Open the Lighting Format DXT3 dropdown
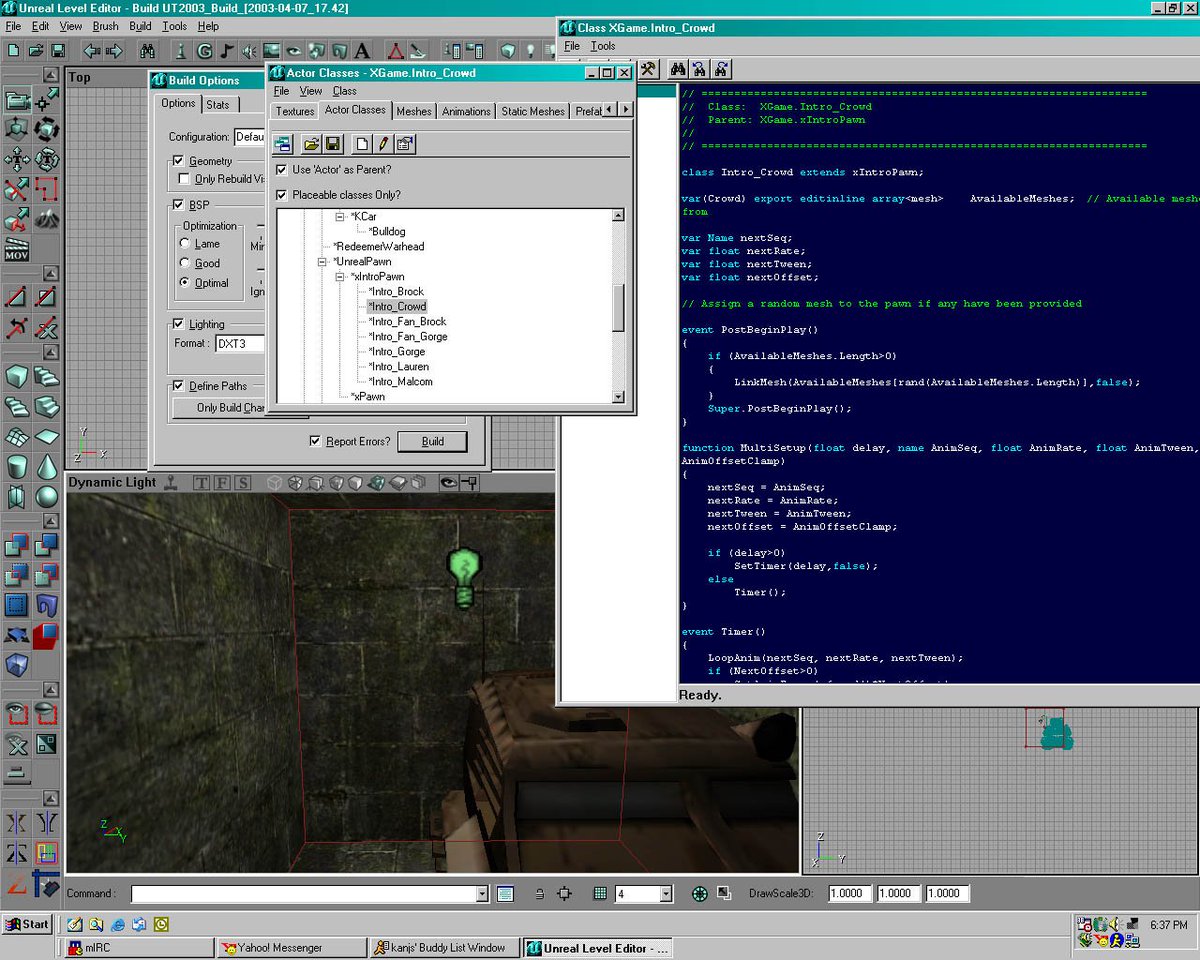This screenshot has width=1200, height=960. (x=240, y=343)
